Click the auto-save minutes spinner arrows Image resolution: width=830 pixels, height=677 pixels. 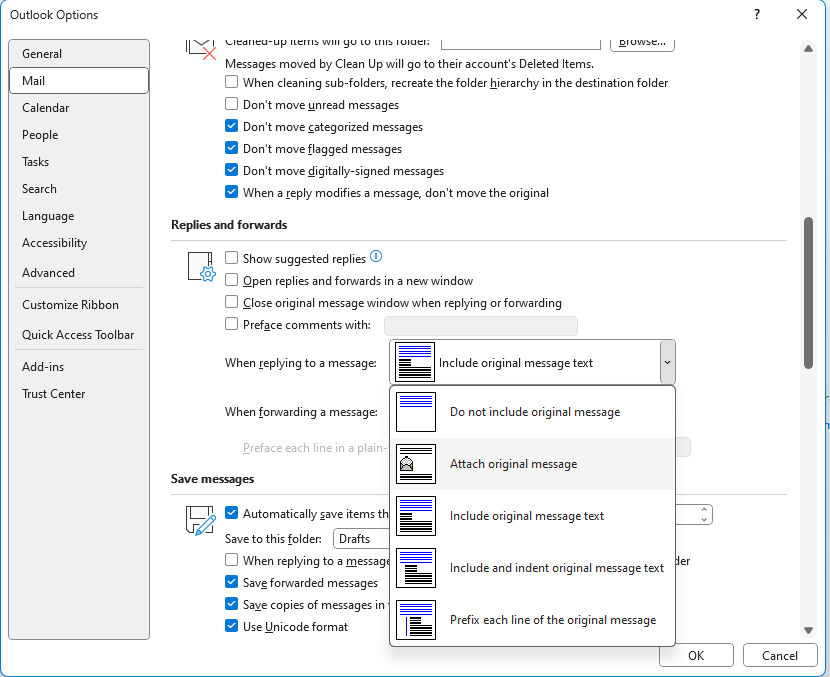coord(703,514)
